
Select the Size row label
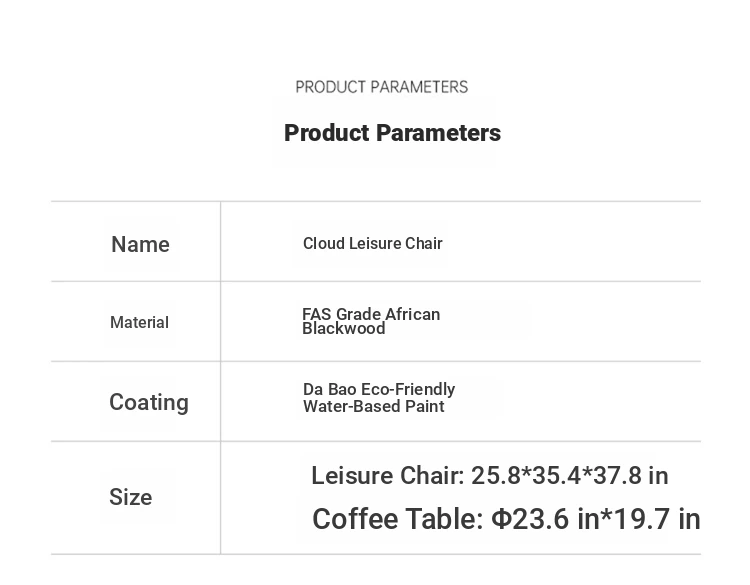tap(130, 497)
